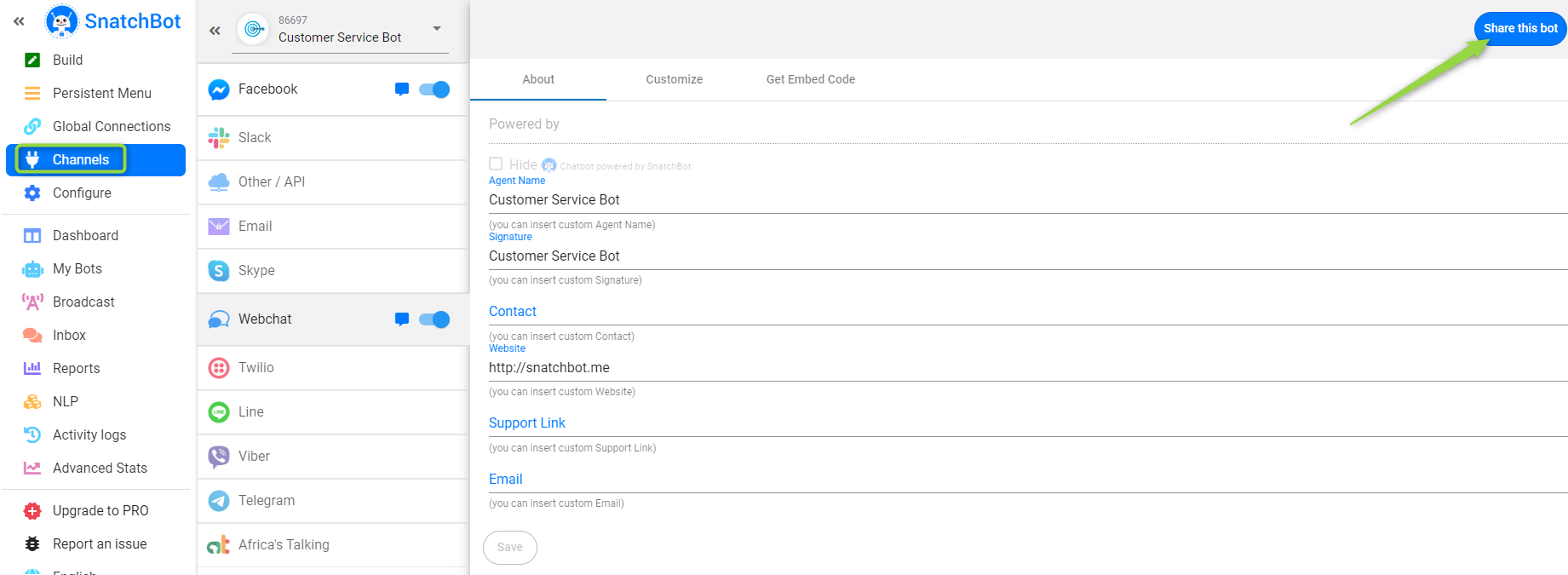Edit the Agent Name field
The image size is (1568, 575).
1027,200
